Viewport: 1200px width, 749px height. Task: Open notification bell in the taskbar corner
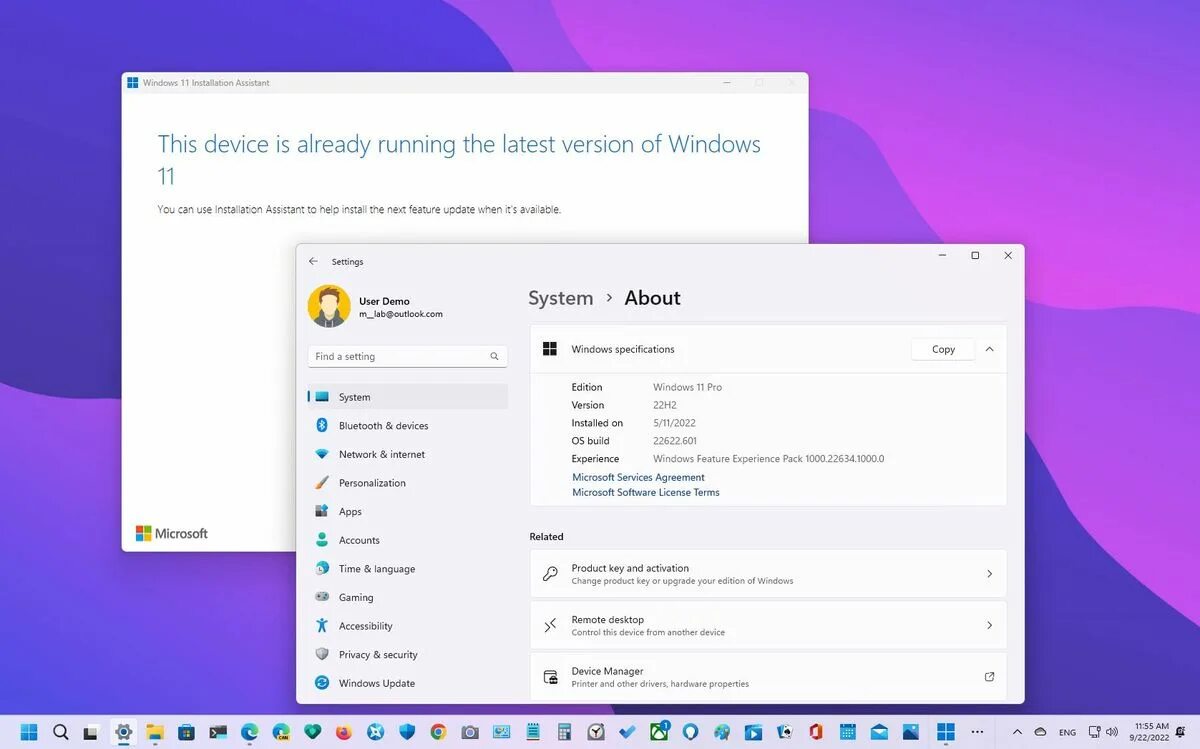1180,732
